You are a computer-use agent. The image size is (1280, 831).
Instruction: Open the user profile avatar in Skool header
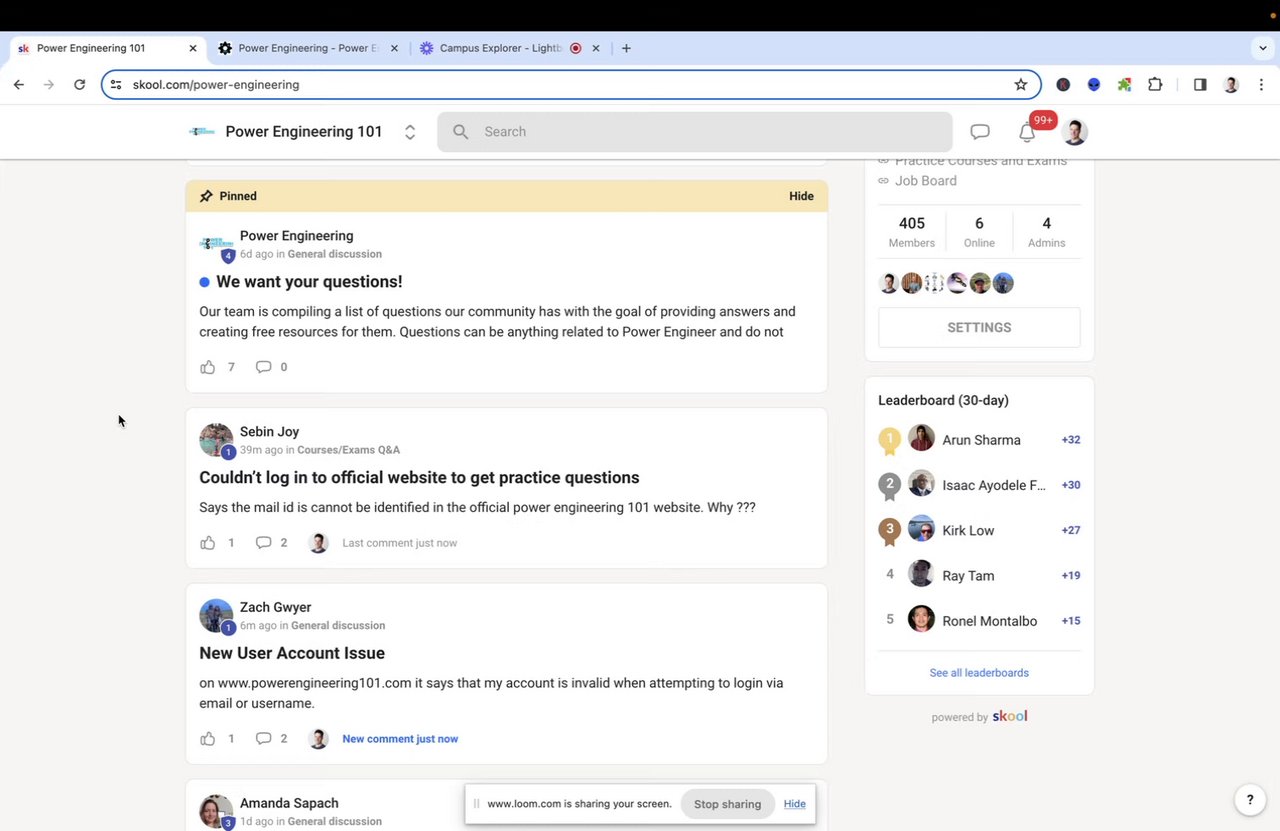click(x=1075, y=132)
